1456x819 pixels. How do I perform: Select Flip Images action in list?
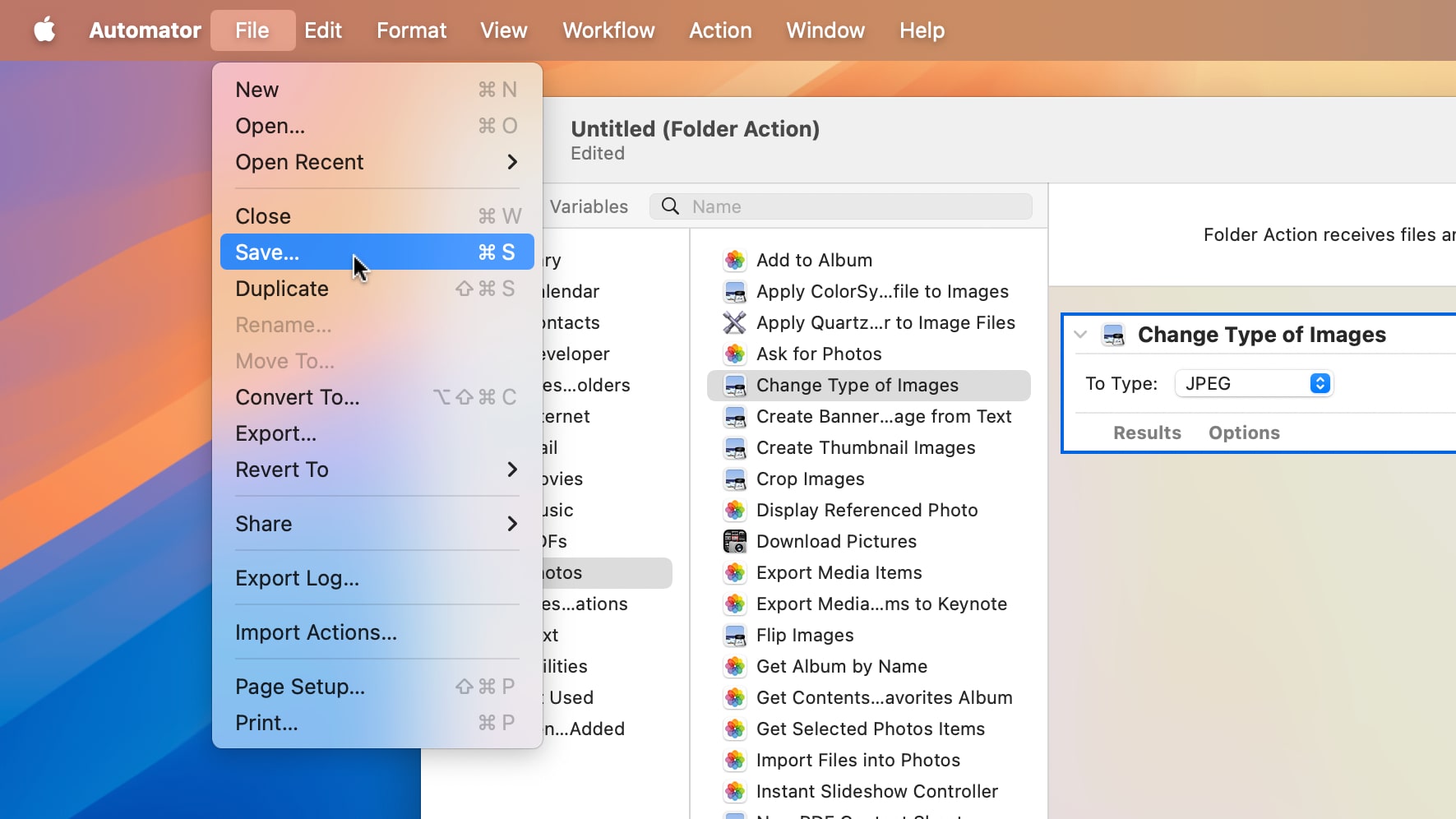pos(869,636)
